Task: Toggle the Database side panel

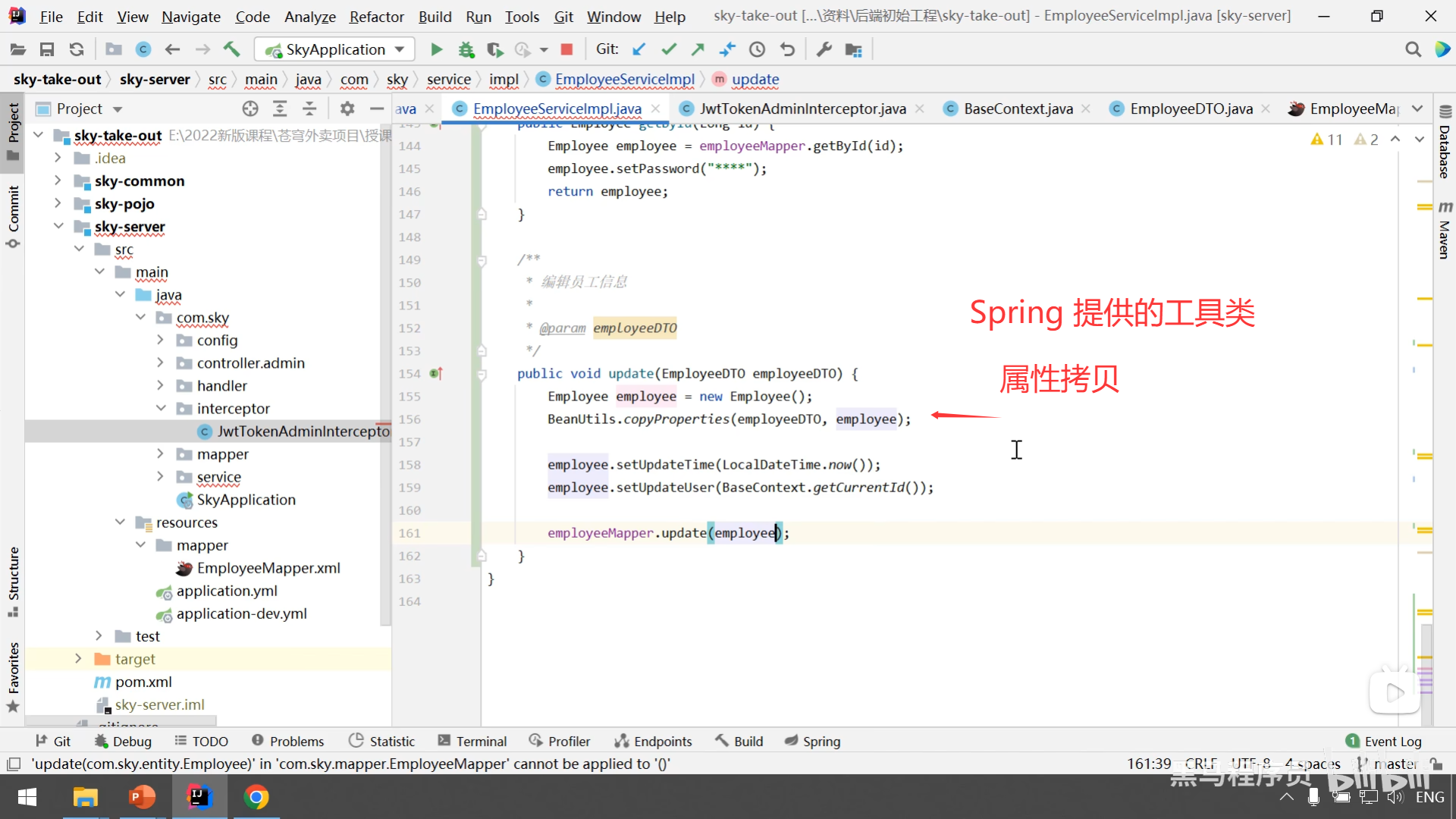Action: point(1444,144)
